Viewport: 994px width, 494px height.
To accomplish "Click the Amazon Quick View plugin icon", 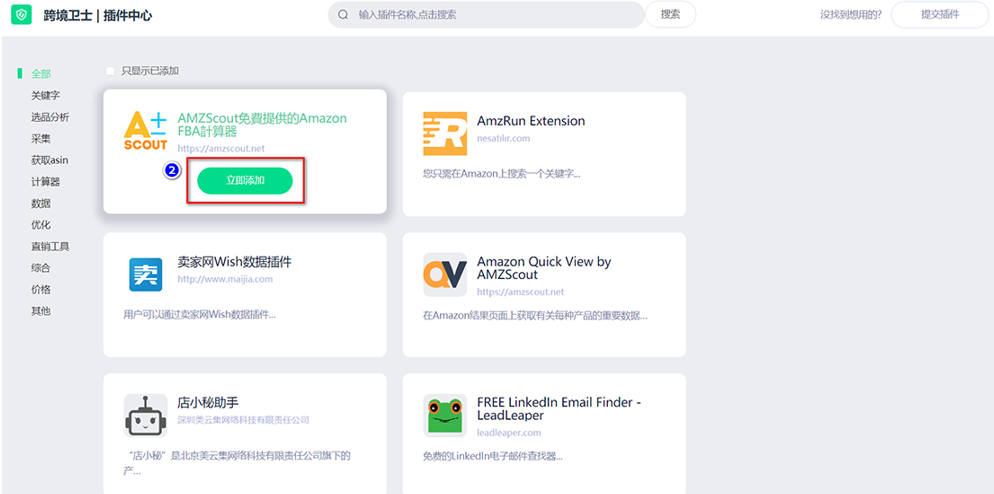I will 445,274.
